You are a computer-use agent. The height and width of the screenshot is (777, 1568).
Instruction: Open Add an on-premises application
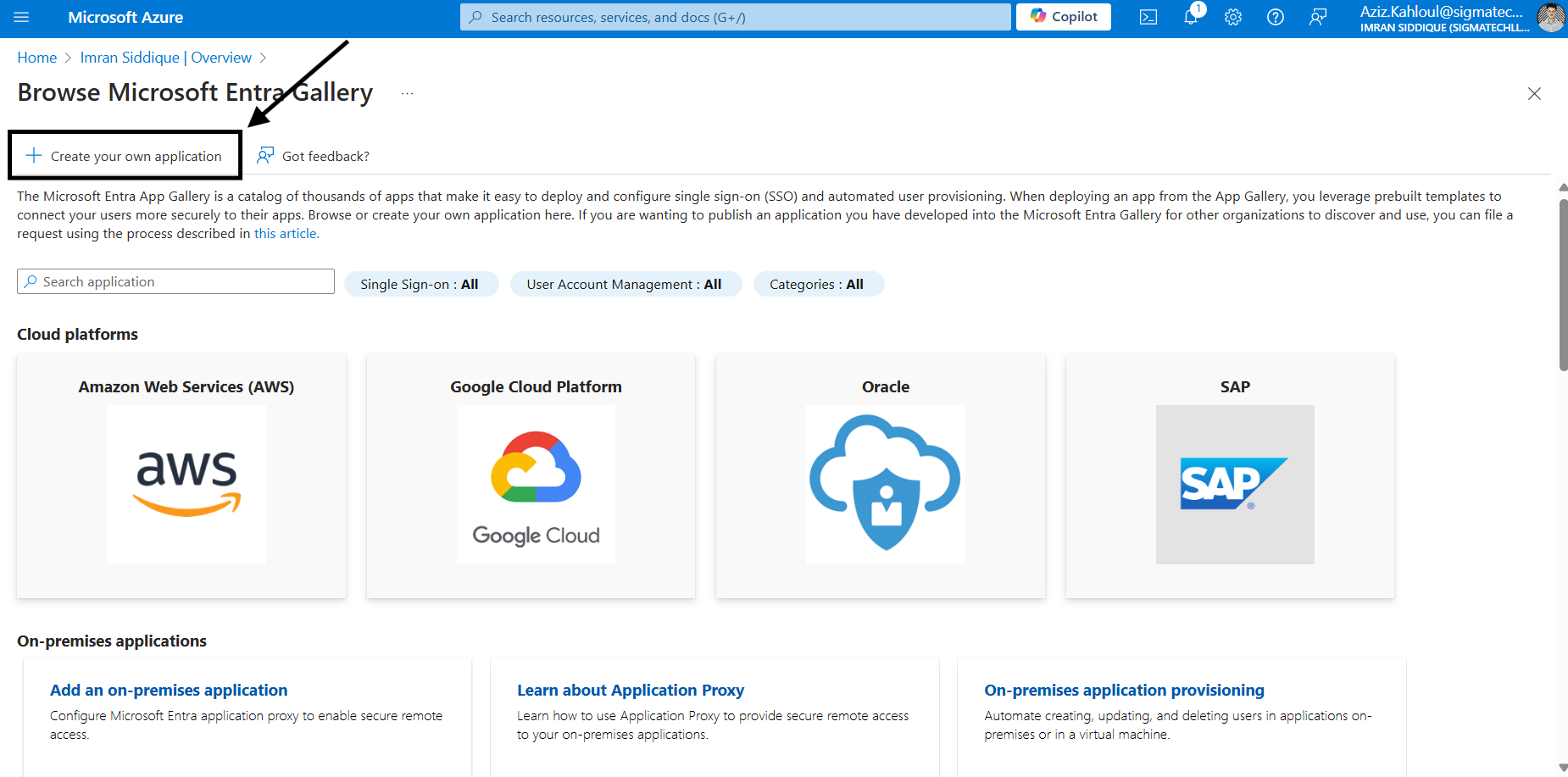169,690
